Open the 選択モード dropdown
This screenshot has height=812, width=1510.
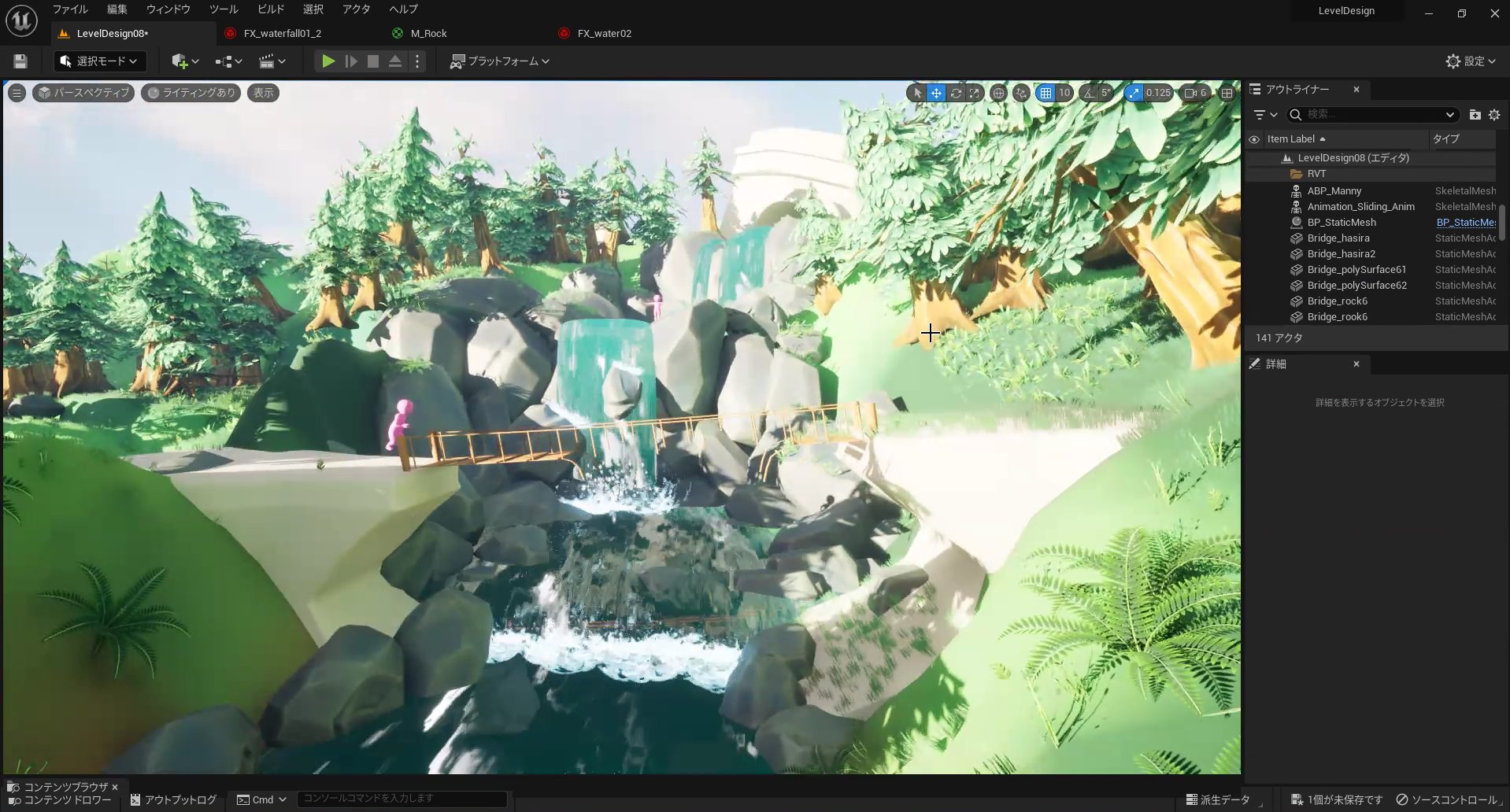[x=99, y=61]
